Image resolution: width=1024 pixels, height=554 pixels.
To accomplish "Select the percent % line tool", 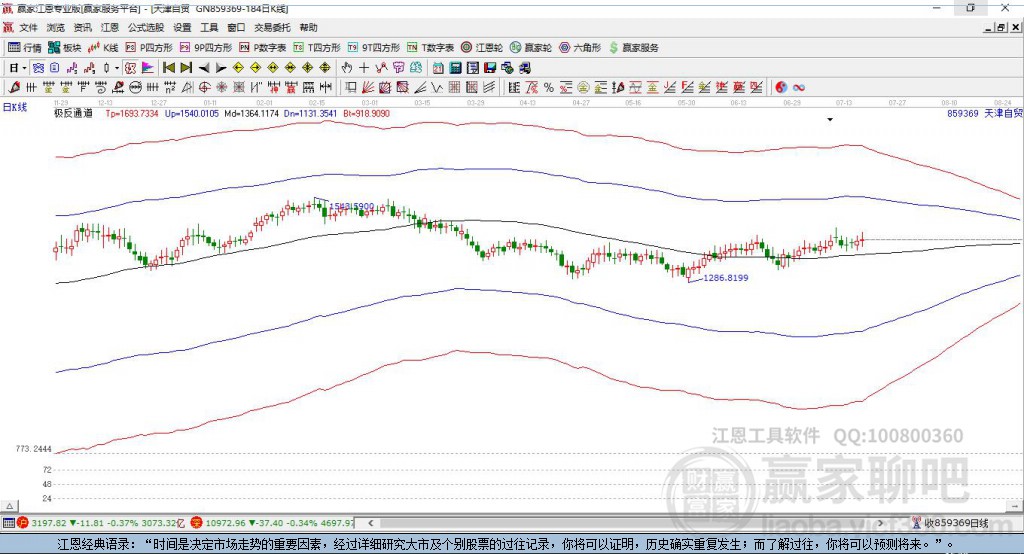I will click(x=549, y=88).
